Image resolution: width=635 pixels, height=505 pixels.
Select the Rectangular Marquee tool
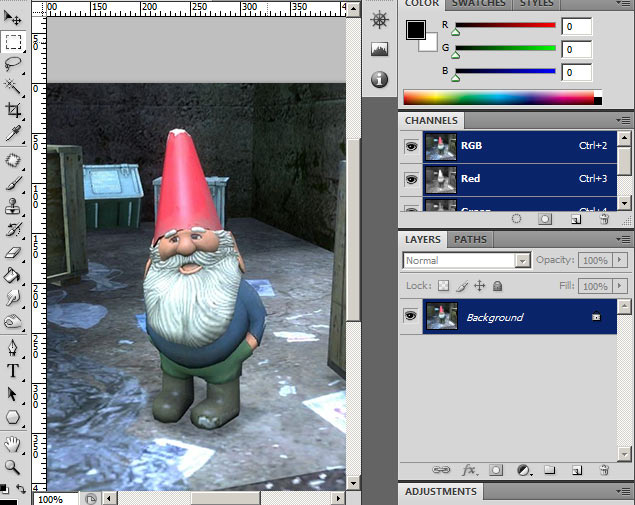point(13,42)
